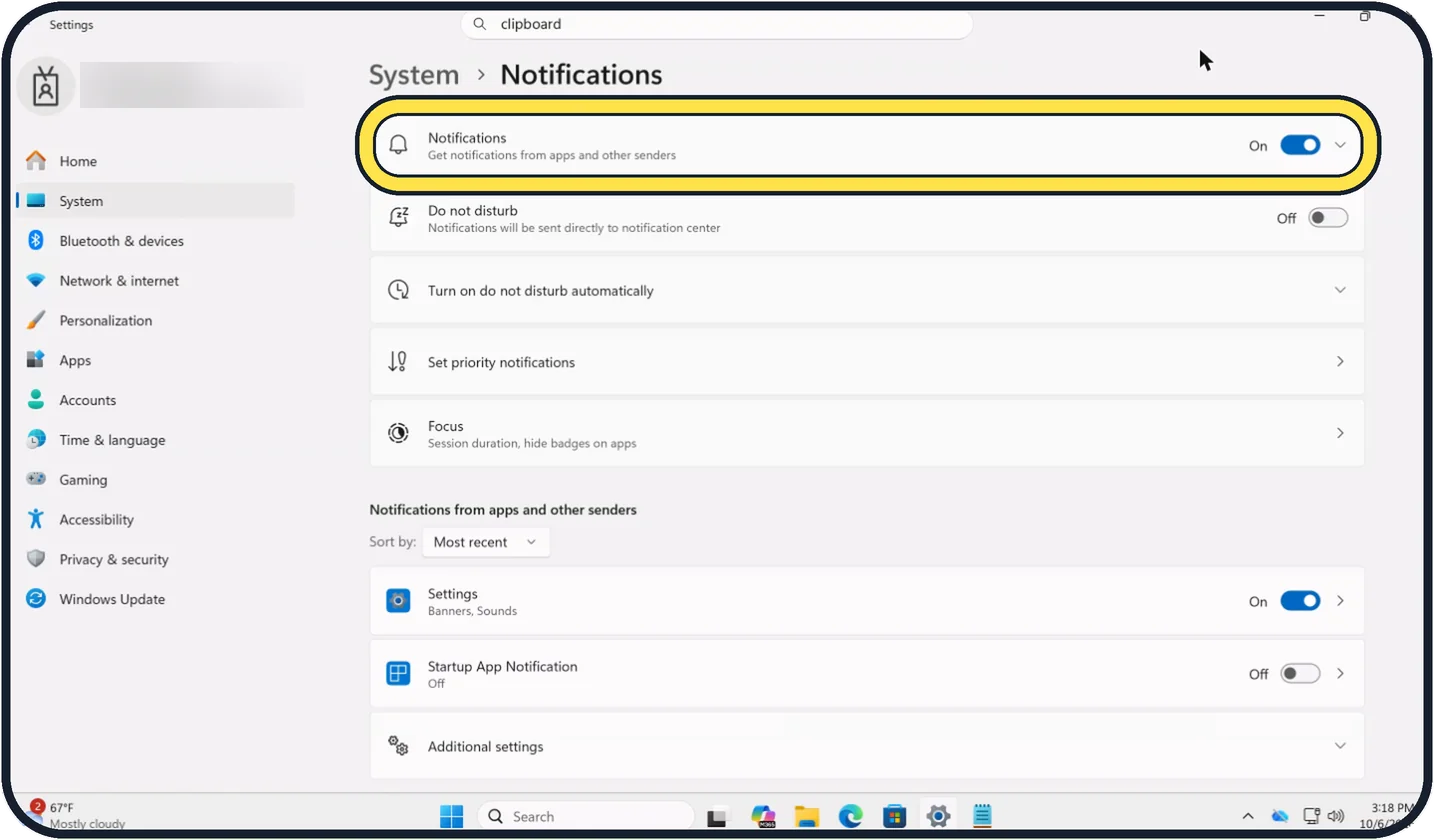The height and width of the screenshot is (840, 1434).
Task: Open File Explorer from taskbar
Action: click(x=807, y=816)
